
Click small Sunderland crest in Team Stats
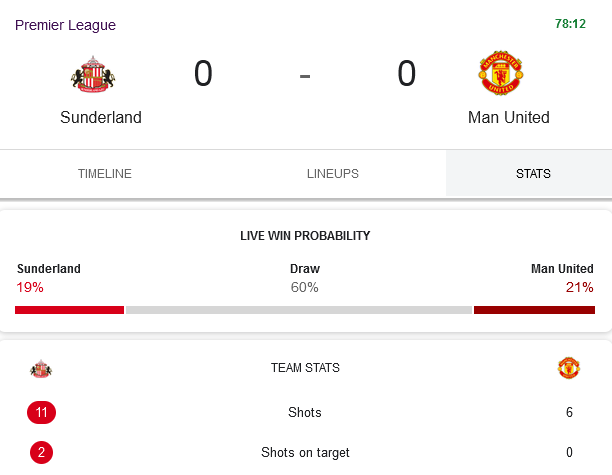tap(41, 368)
